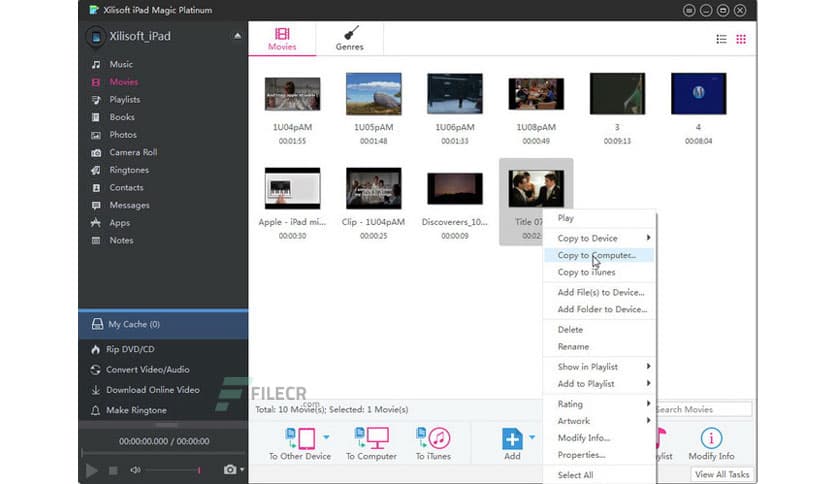
Task: Open the Ringtones section
Action: [128, 170]
